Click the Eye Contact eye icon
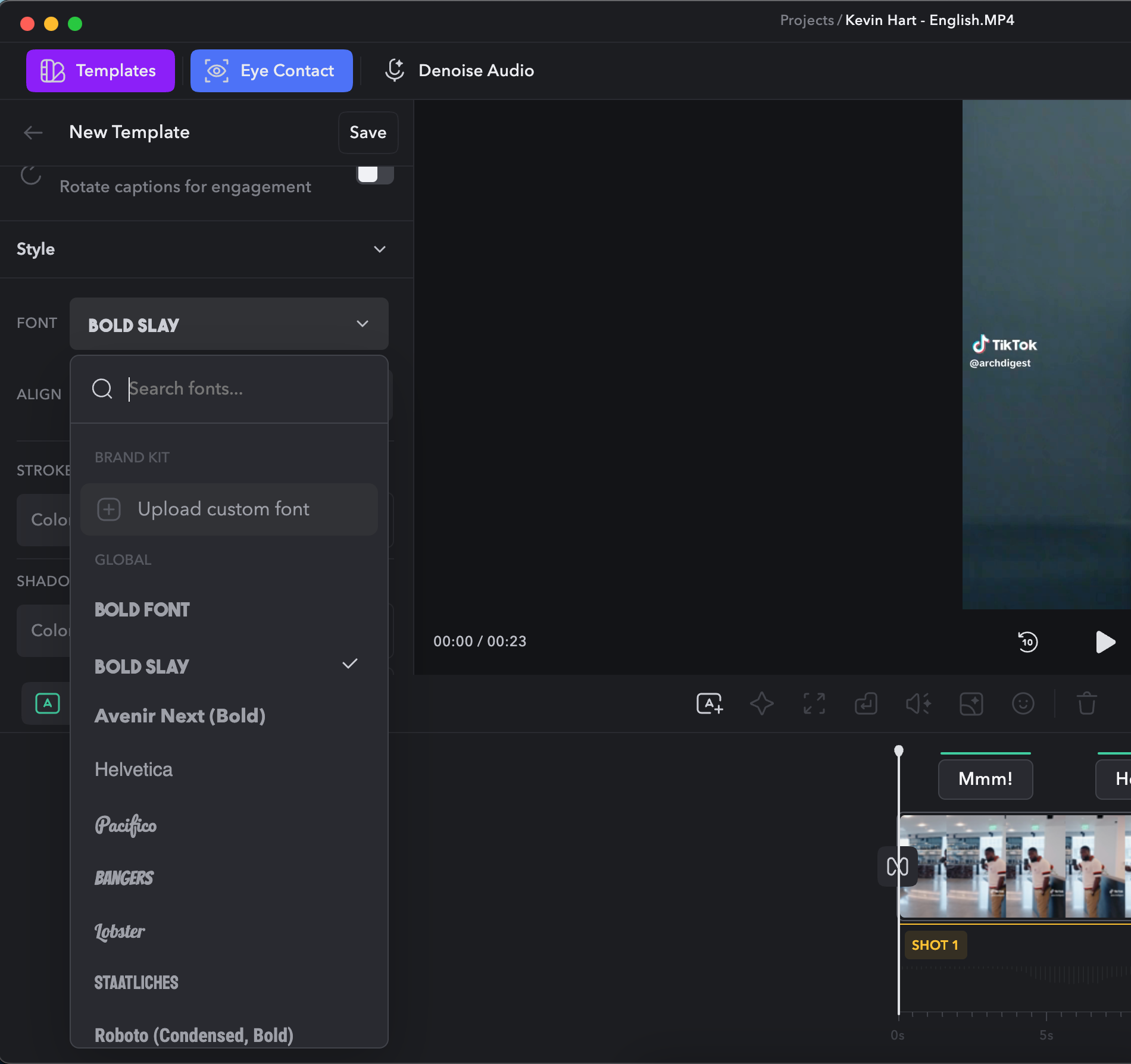The height and width of the screenshot is (1064, 1131). pyautogui.click(x=217, y=71)
